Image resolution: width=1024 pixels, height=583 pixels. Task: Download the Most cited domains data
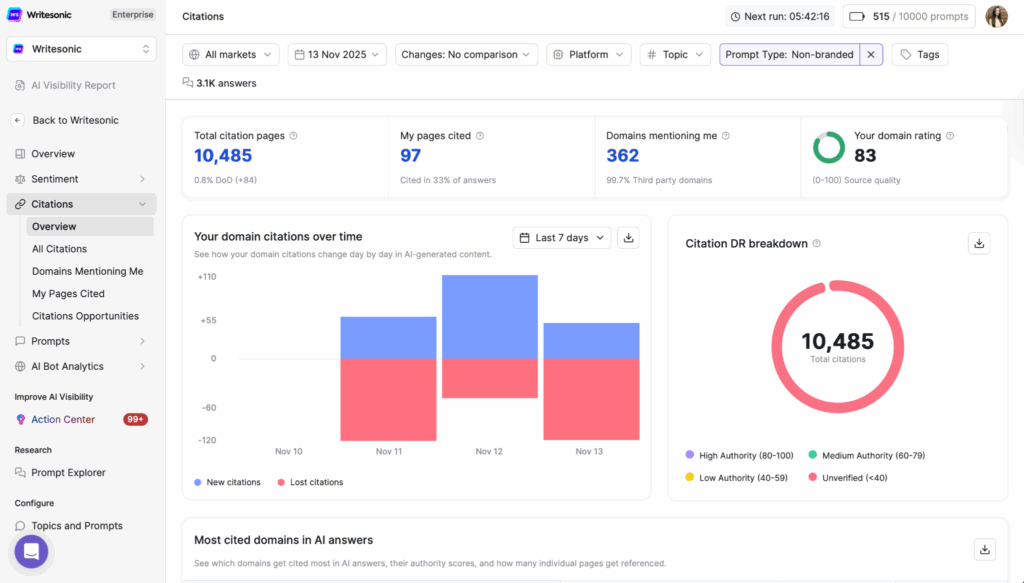click(x=985, y=549)
